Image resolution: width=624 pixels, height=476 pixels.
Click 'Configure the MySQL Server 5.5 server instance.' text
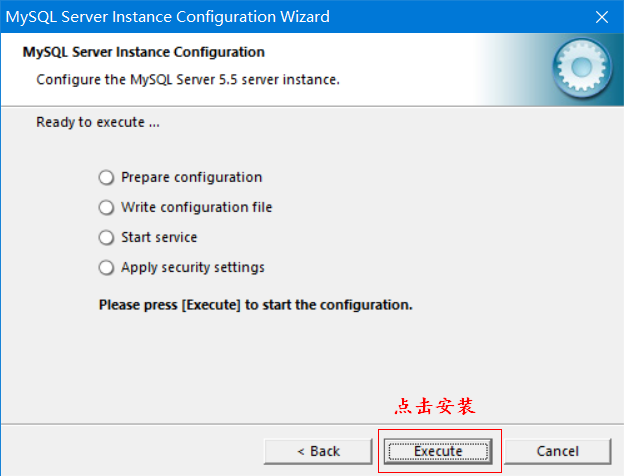point(188,80)
